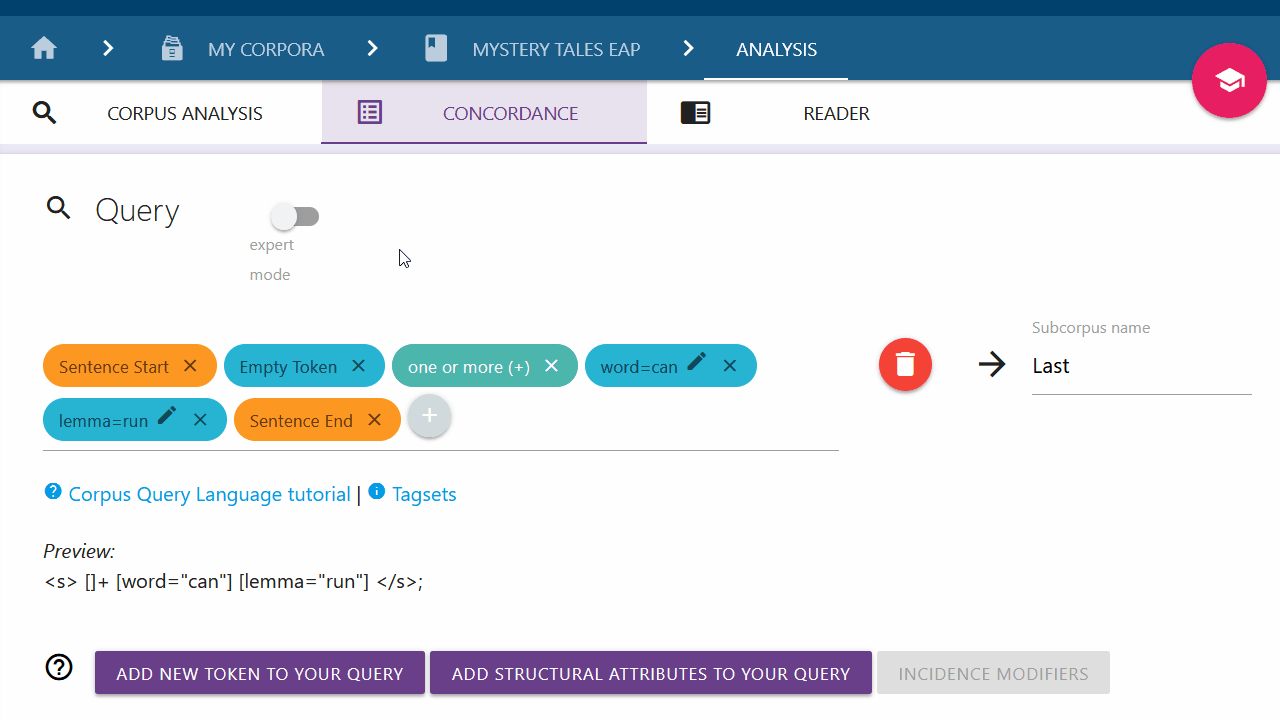This screenshot has height=720, width=1280.
Task: Open Corpus Query Language tutorial link
Action: (209, 494)
